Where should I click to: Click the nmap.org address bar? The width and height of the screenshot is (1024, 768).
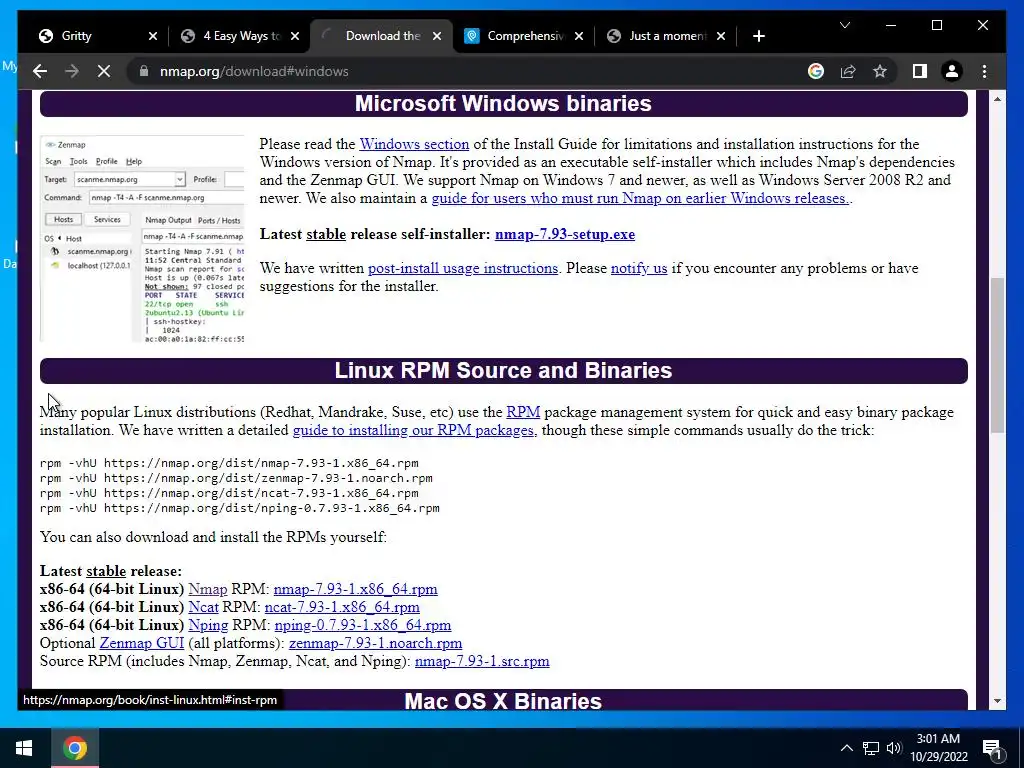pyautogui.click(x=457, y=71)
